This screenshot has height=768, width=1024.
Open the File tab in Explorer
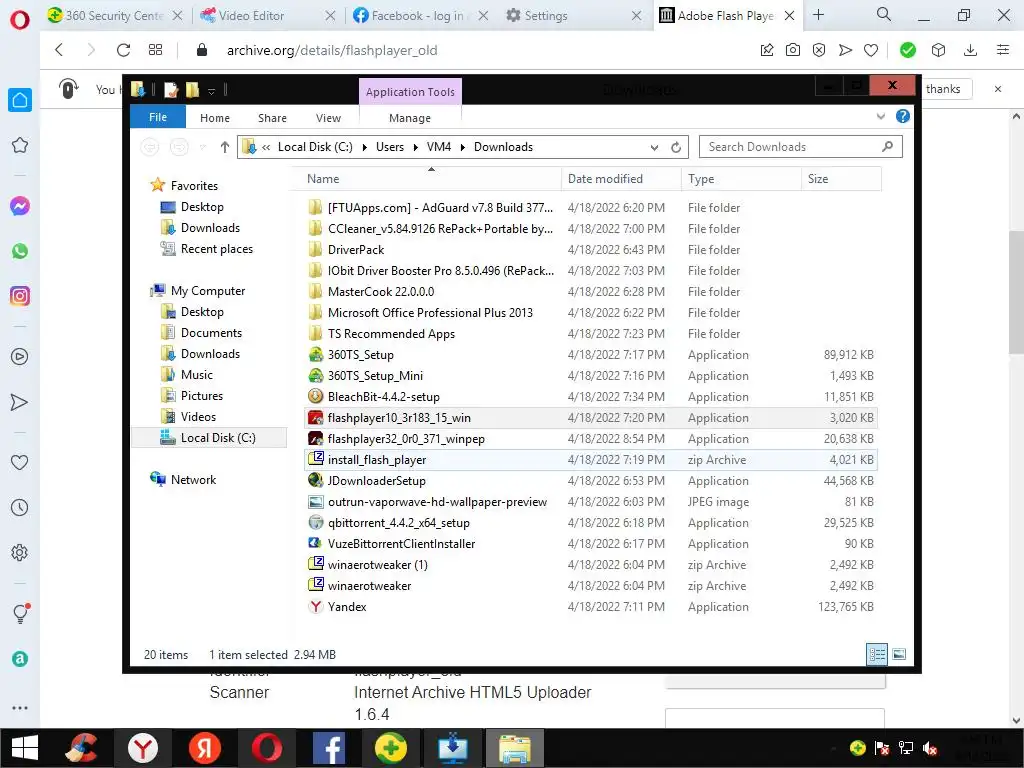click(158, 117)
